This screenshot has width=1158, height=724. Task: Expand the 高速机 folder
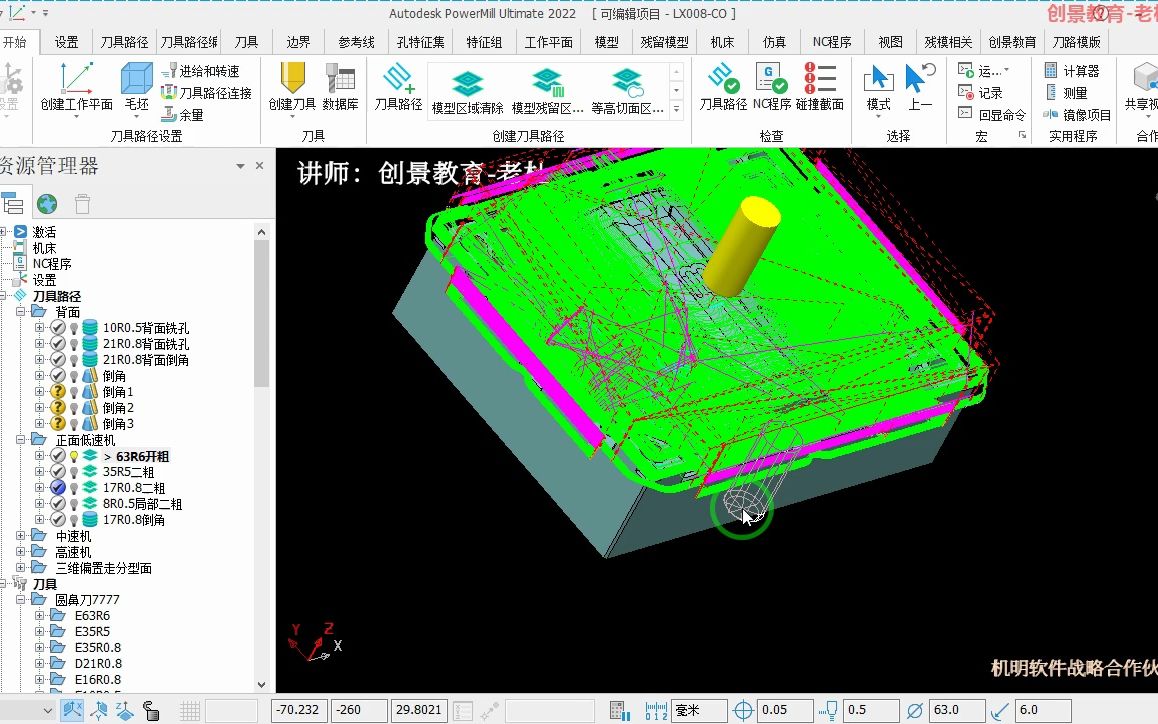[21, 552]
